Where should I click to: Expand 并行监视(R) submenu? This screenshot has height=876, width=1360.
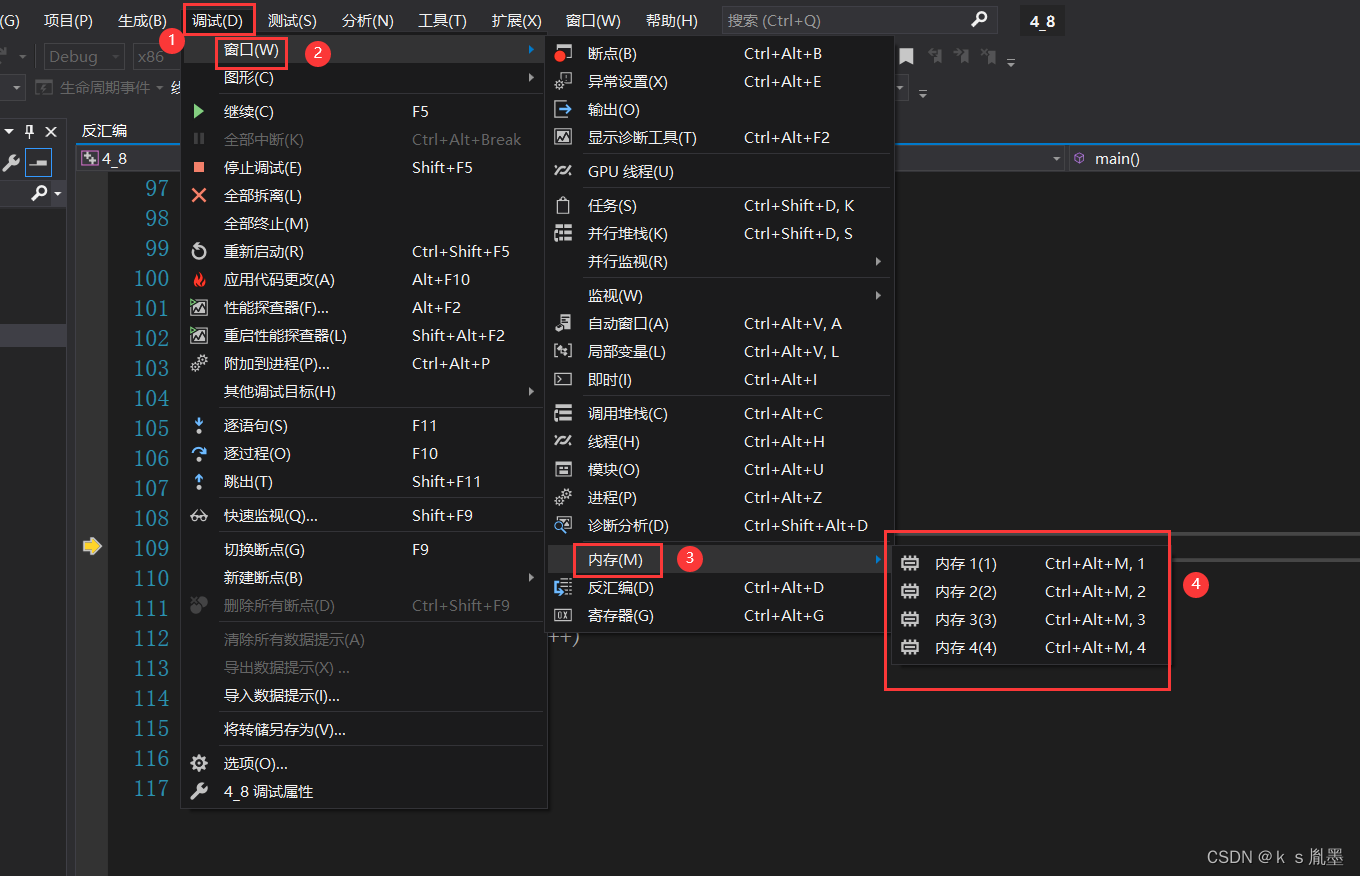718,262
